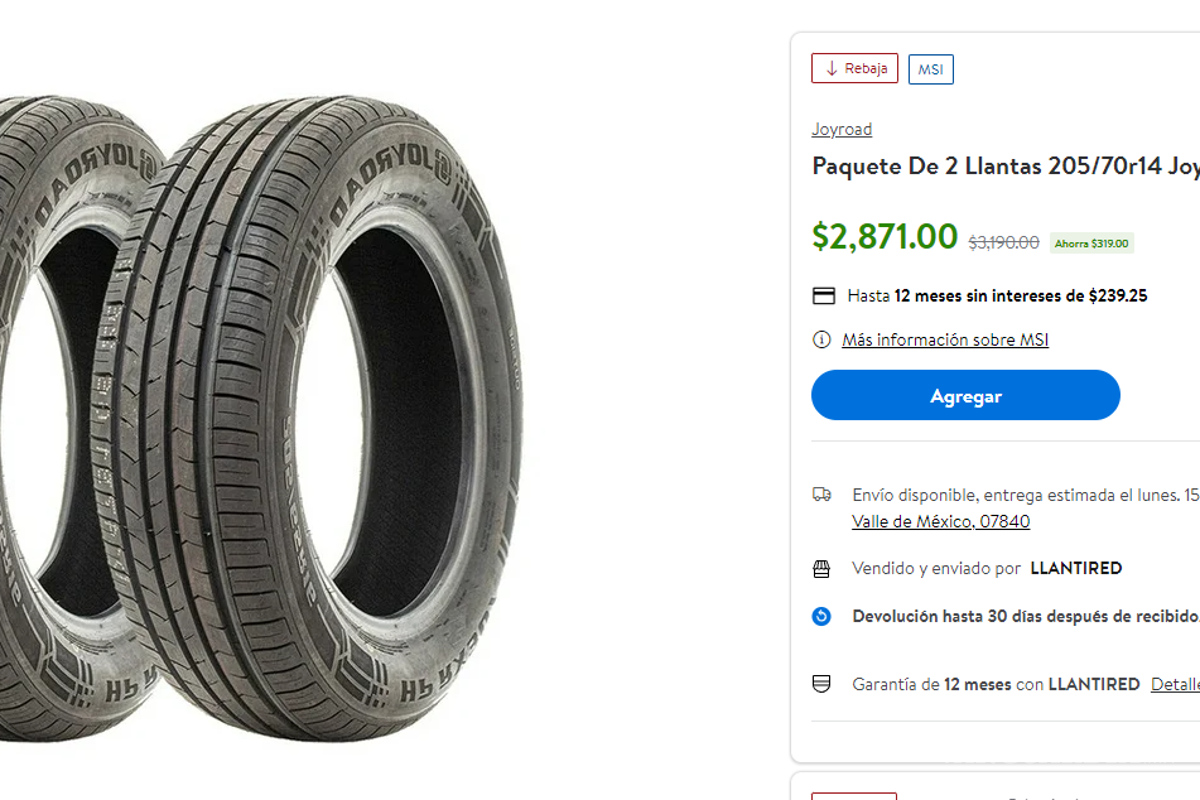Click the warranty shield icon
This screenshot has width=1200, height=800.
pyautogui.click(x=823, y=684)
